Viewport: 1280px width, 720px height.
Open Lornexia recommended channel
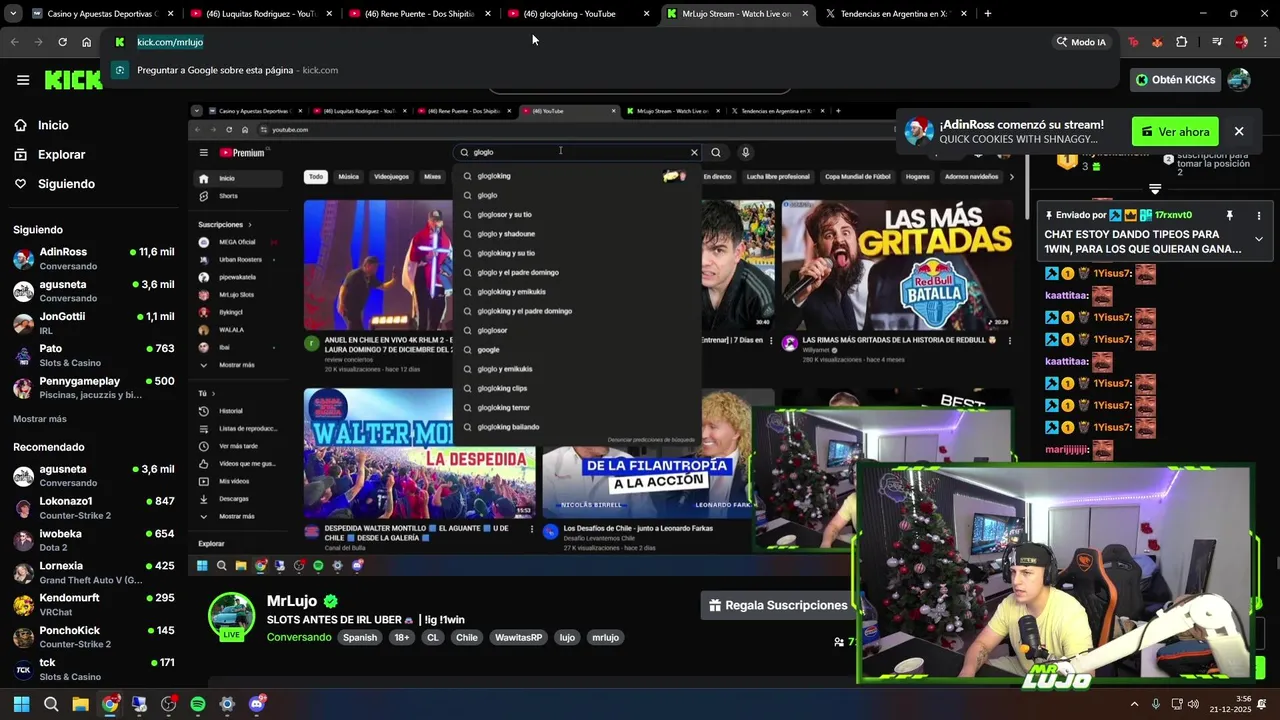93,572
